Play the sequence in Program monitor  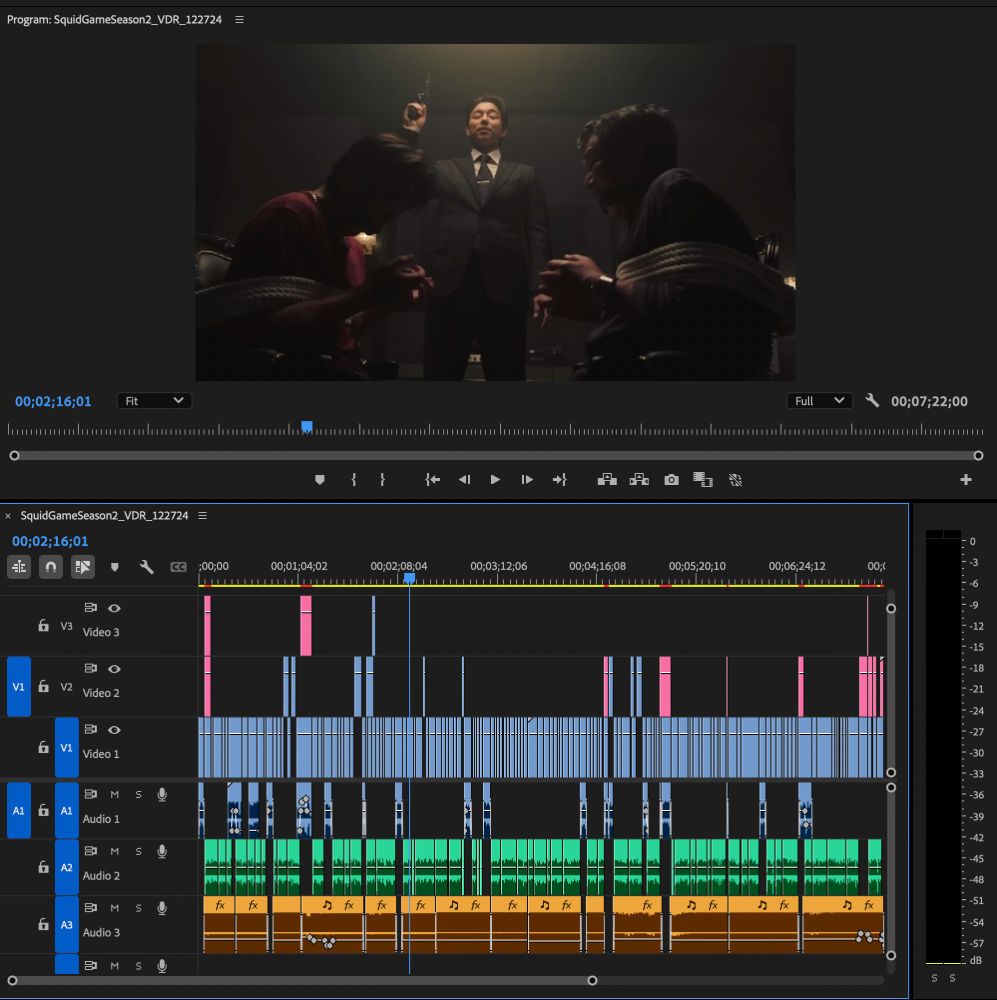[x=495, y=480]
